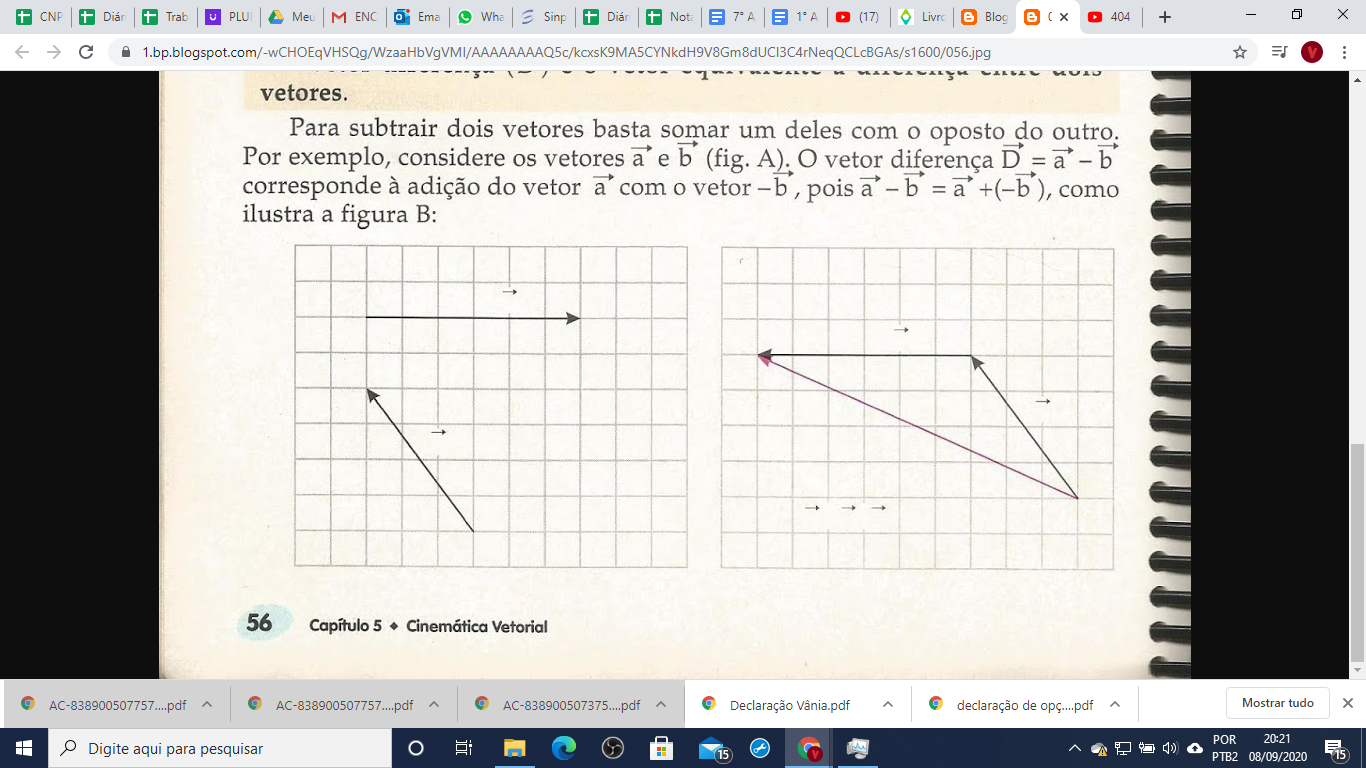Close the downloads bar
Viewport: 1366px width, 768px height.
(1347, 703)
